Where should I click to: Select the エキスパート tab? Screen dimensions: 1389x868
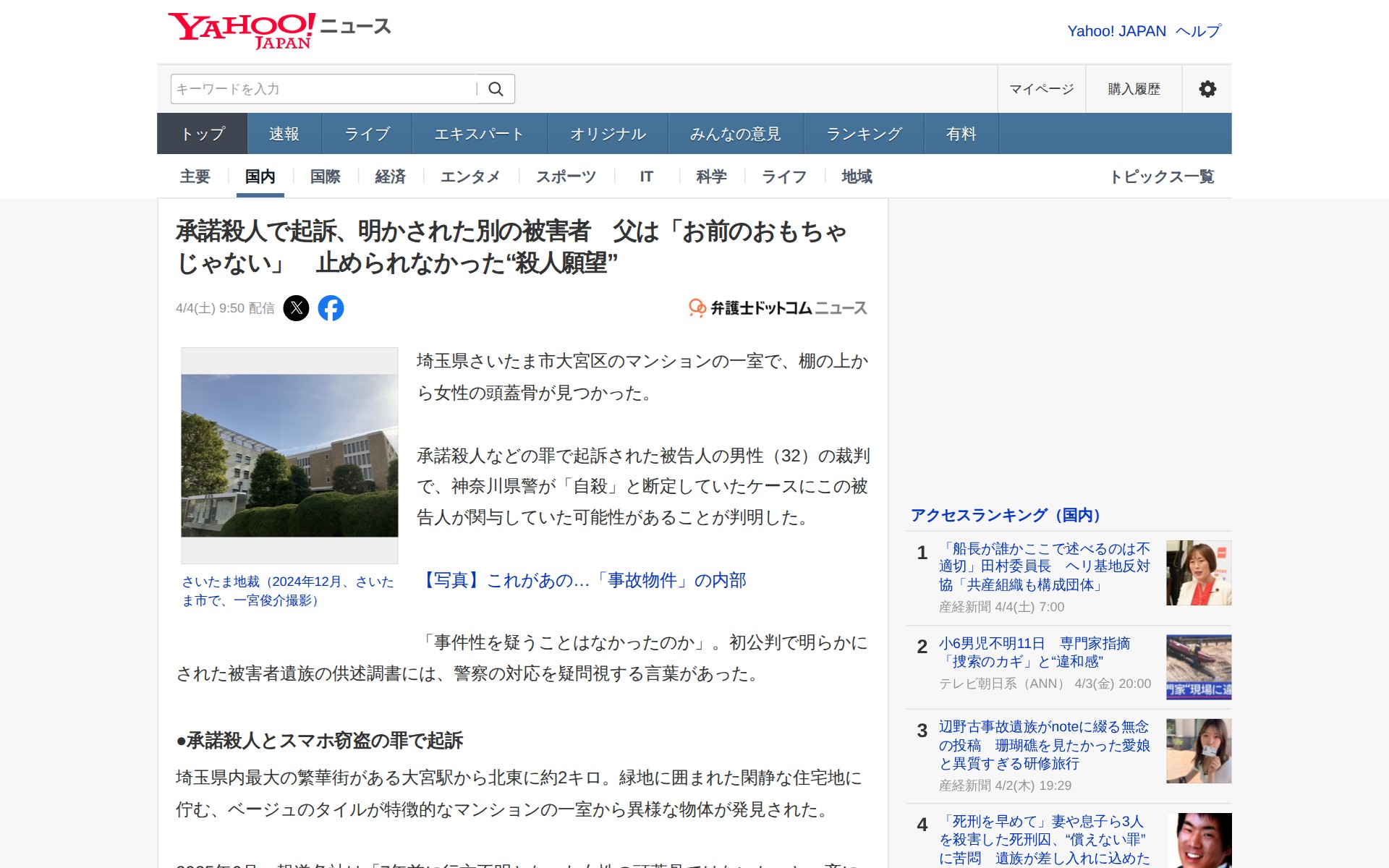click(479, 134)
